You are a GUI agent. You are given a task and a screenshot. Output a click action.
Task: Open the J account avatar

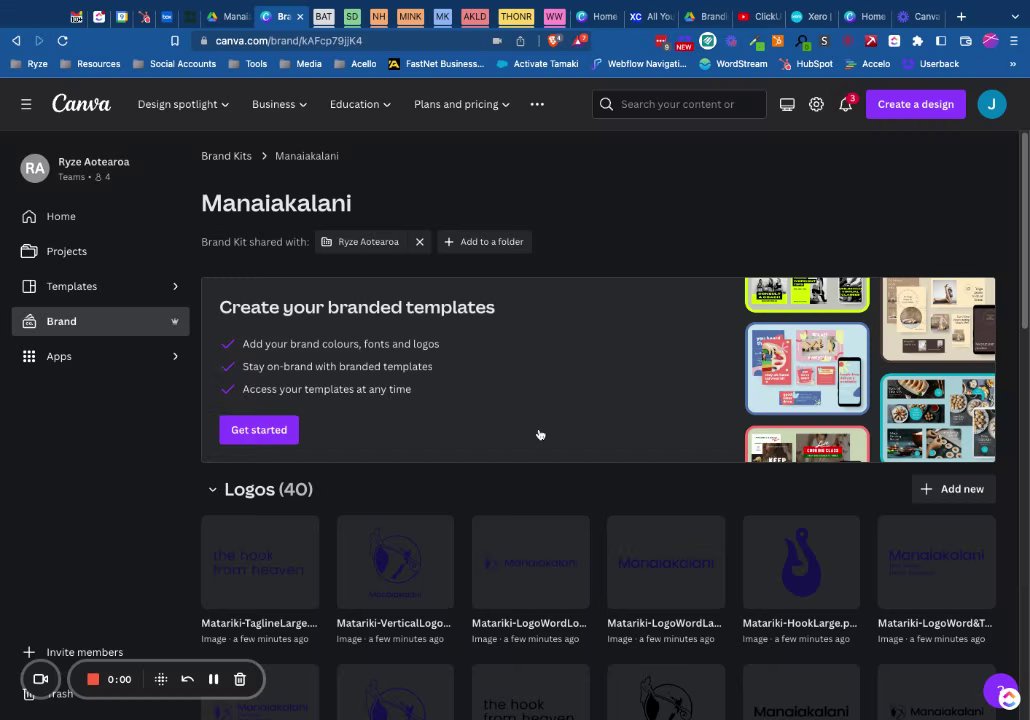tap(992, 104)
